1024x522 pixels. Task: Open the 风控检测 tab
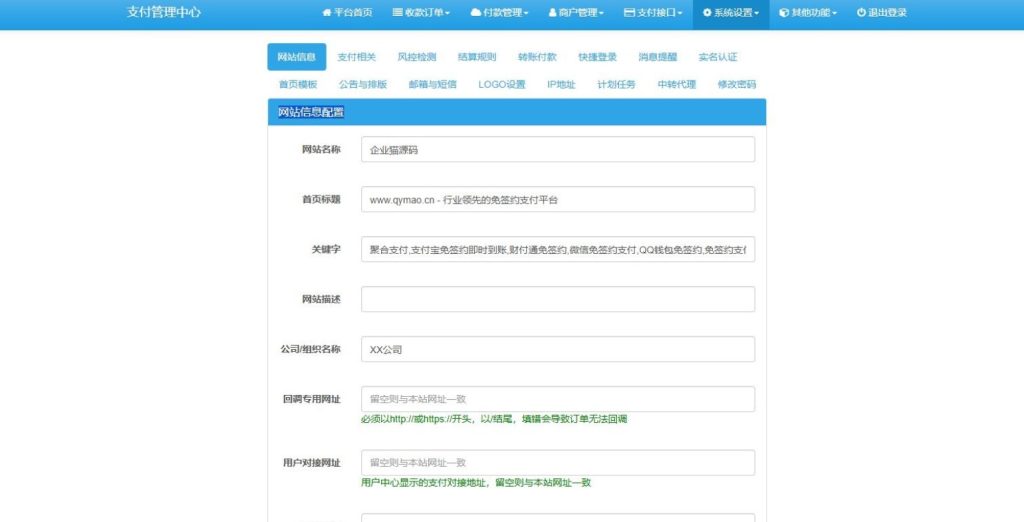tap(417, 57)
